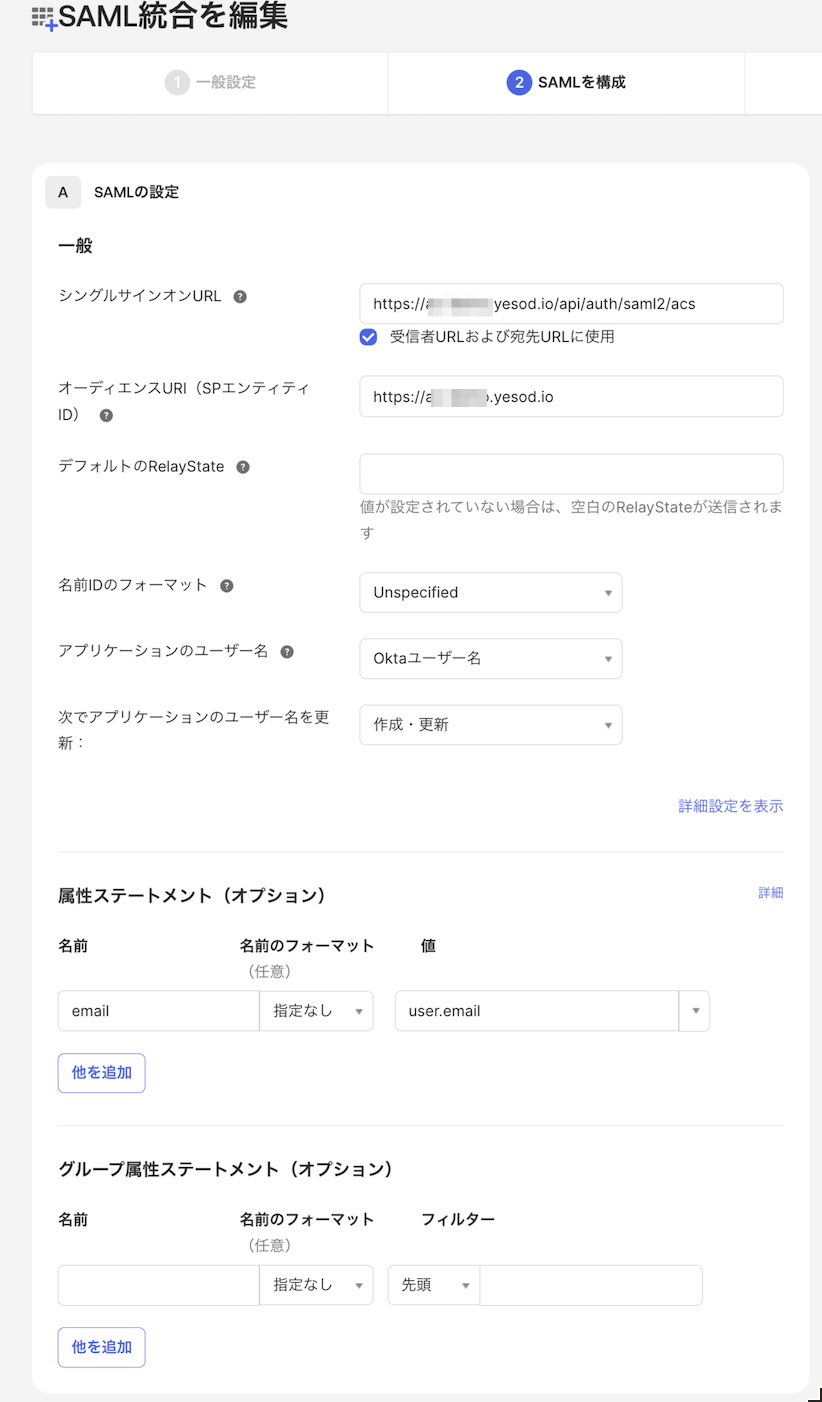The width and height of the screenshot is (822, 1402).
Task: Expand the Oktaユーザー名 dropdown
Action: [x=490, y=659]
